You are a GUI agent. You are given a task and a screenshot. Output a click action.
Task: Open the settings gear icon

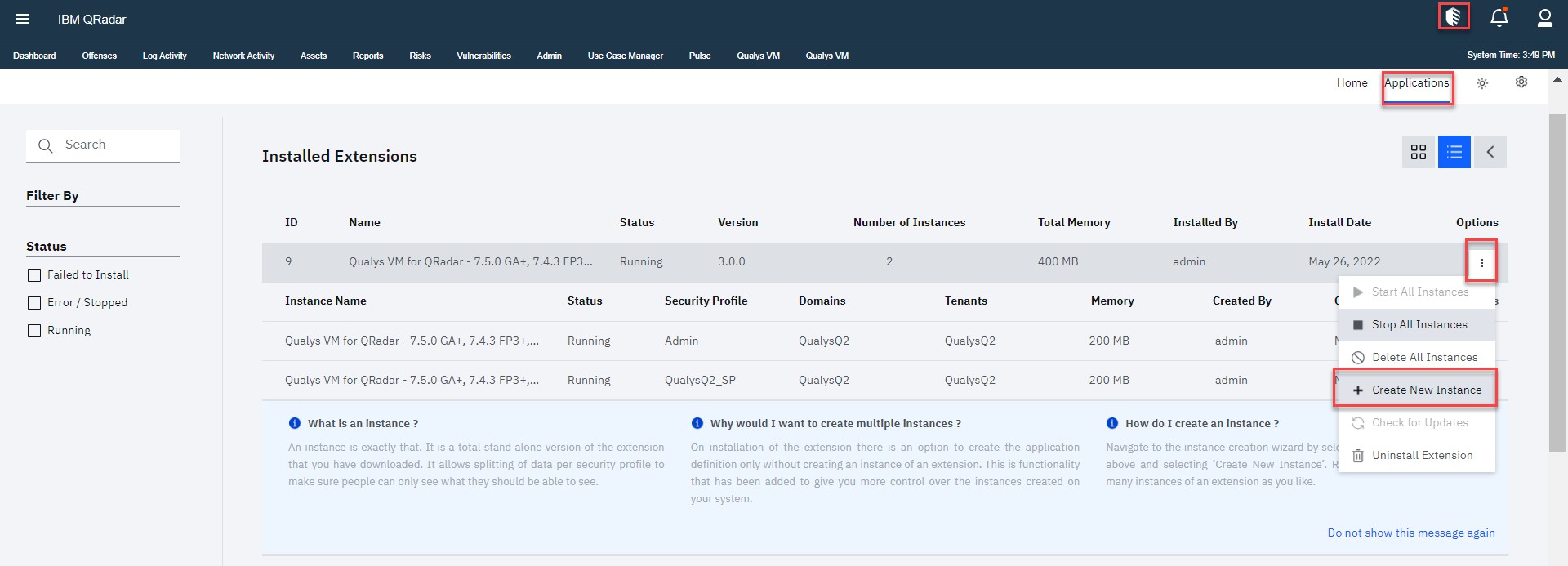point(1521,82)
